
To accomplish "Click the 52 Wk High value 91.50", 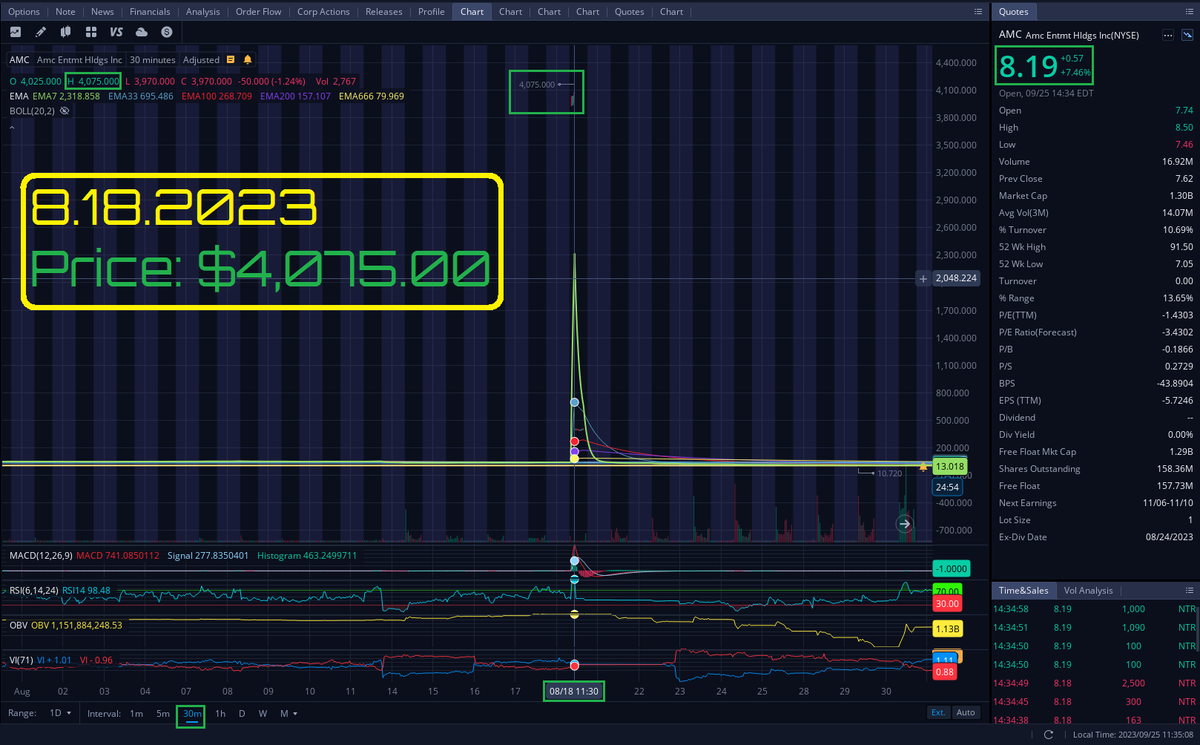I will pos(1181,246).
